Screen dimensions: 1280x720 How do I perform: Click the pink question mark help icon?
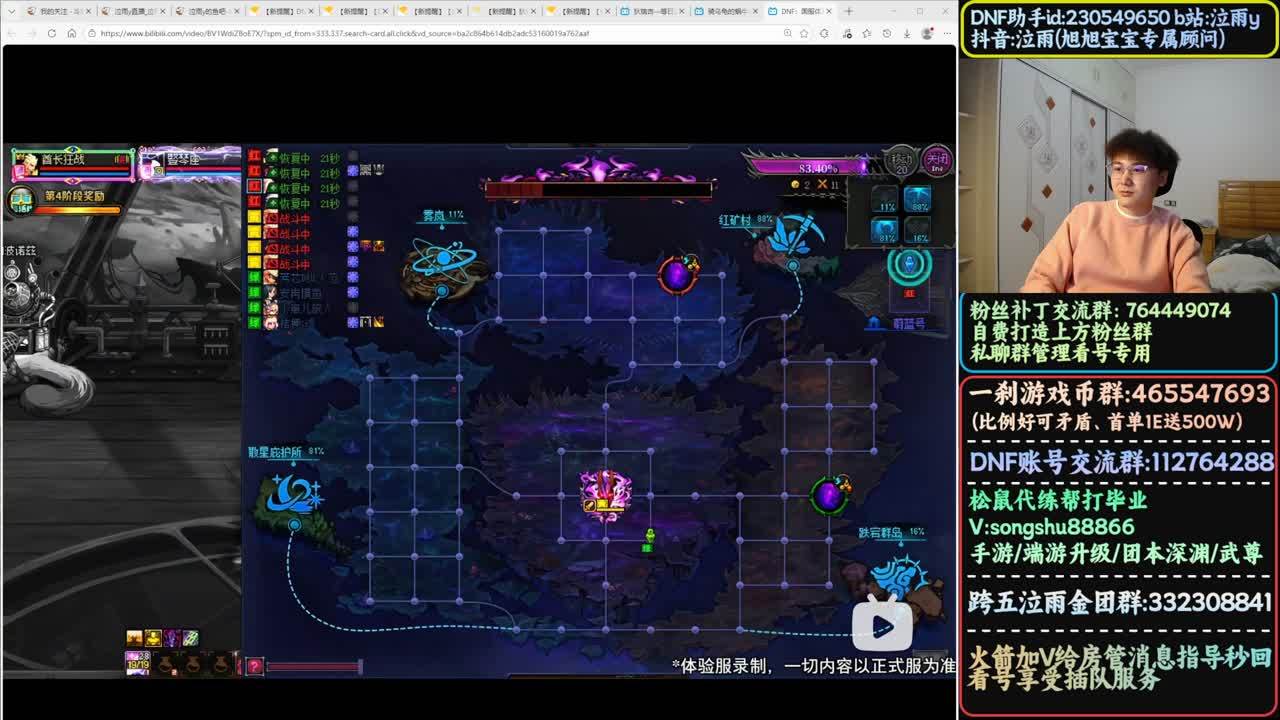pyautogui.click(x=255, y=666)
